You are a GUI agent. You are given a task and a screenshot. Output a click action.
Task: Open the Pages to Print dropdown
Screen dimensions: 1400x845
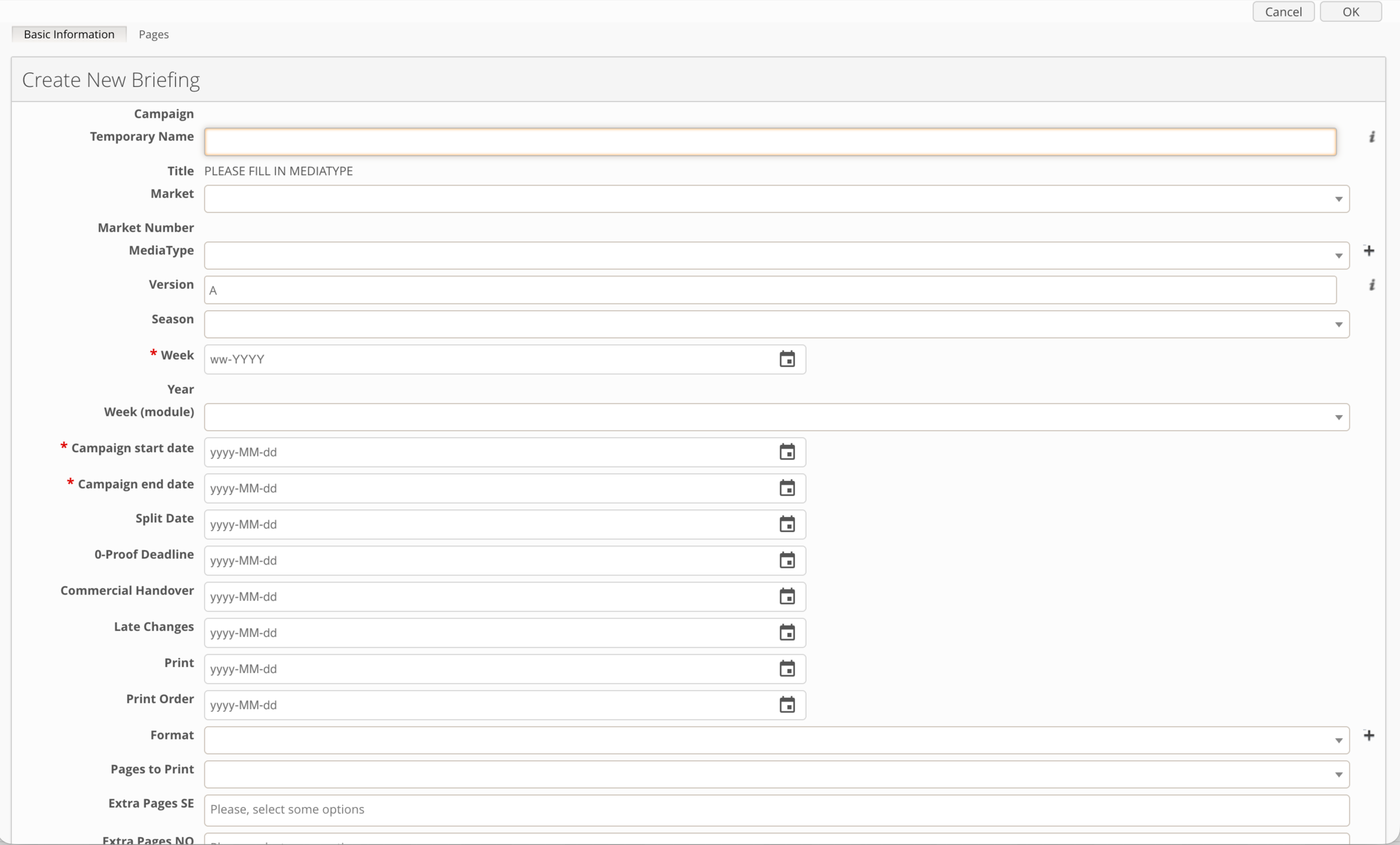777,775
